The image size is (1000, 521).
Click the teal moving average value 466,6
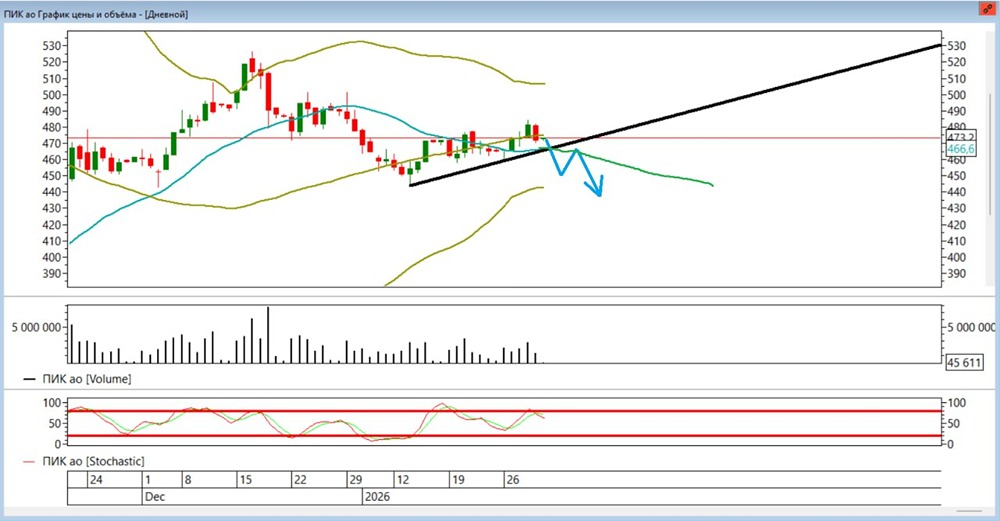pyautogui.click(x=960, y=149)
